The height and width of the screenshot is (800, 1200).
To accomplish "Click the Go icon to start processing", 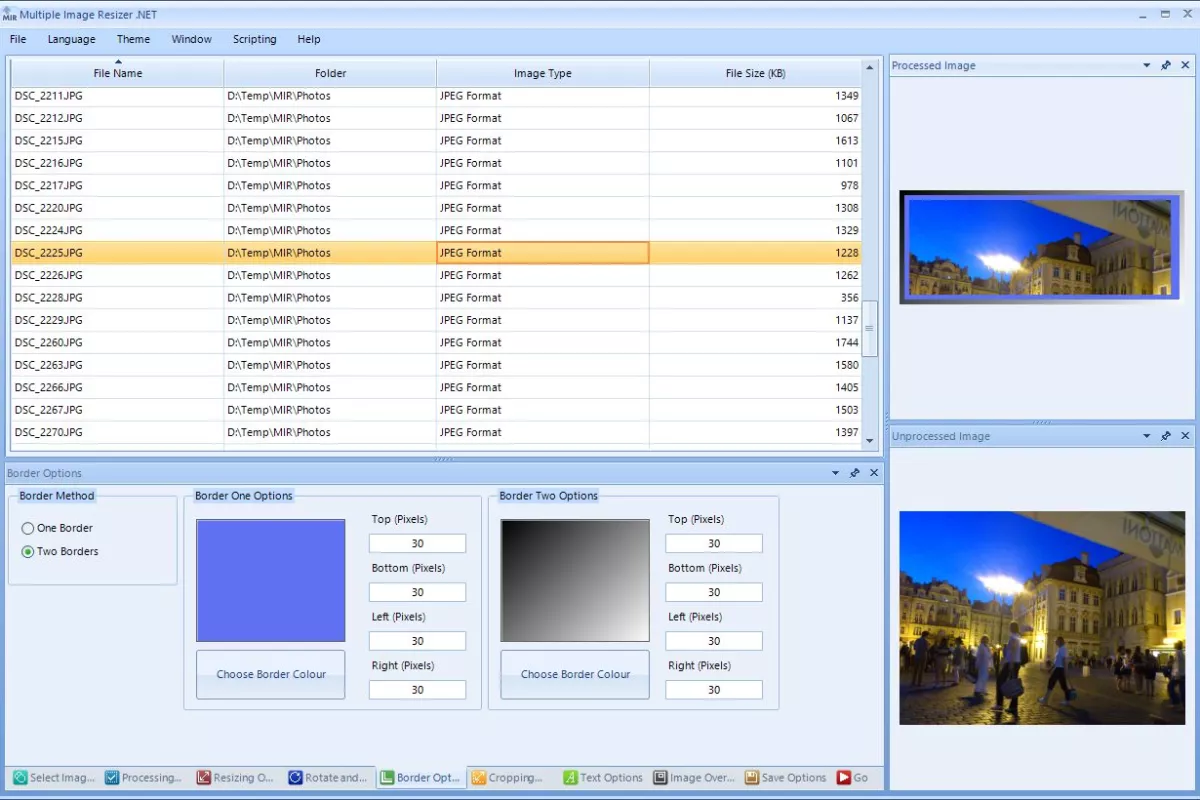I will click(x=846, y=777).
